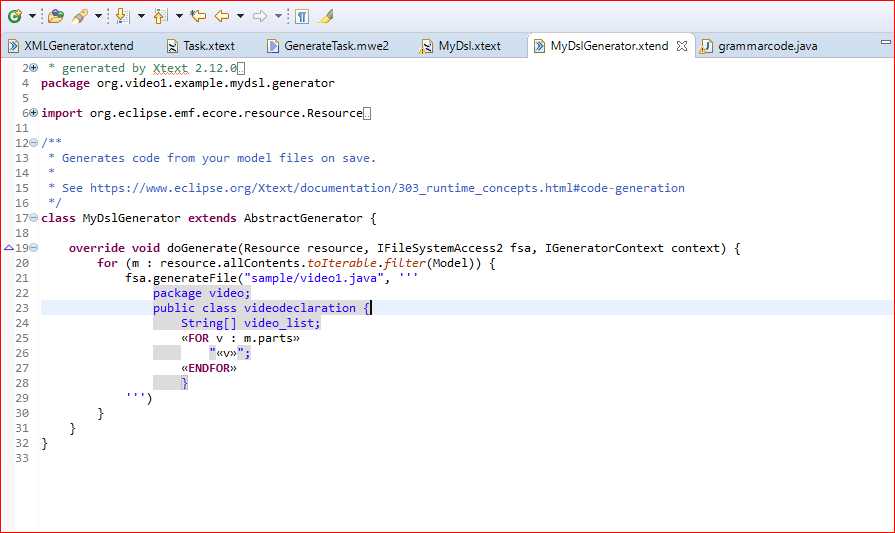Click XMLGenerator.xtend tab file icon
This screenshot has height=533, width=895.
click(13, 46)
